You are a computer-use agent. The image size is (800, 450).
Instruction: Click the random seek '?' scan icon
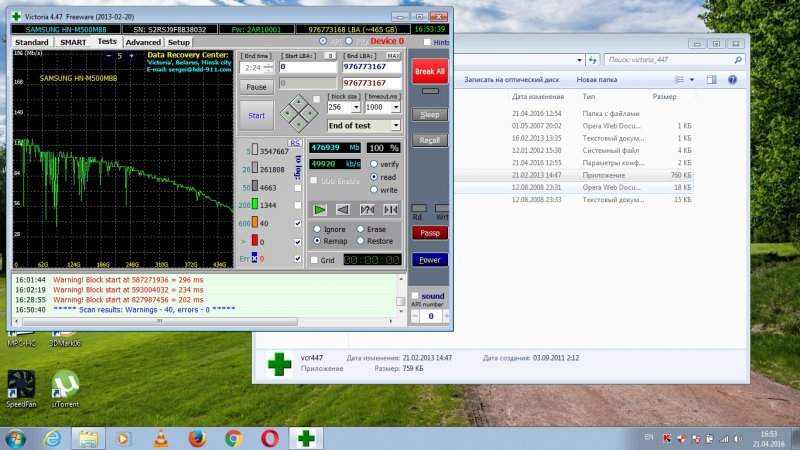click(x=367, y=209)
